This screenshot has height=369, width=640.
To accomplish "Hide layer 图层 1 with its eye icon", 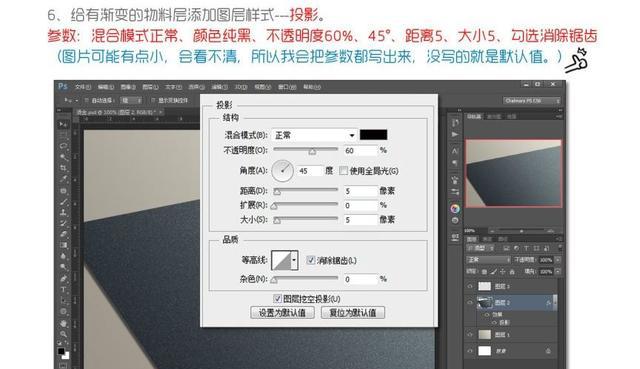I will (x=470, y=335).
